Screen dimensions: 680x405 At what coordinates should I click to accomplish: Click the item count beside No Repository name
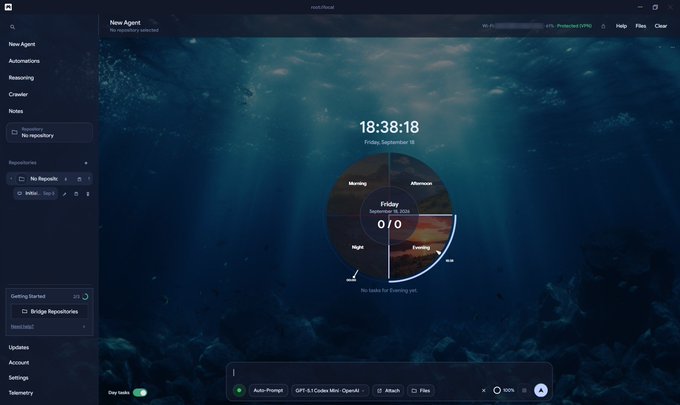point(65,179)
